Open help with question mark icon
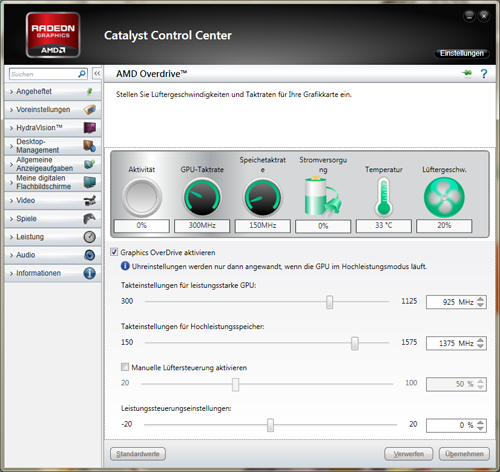 [x=484, y=74]
